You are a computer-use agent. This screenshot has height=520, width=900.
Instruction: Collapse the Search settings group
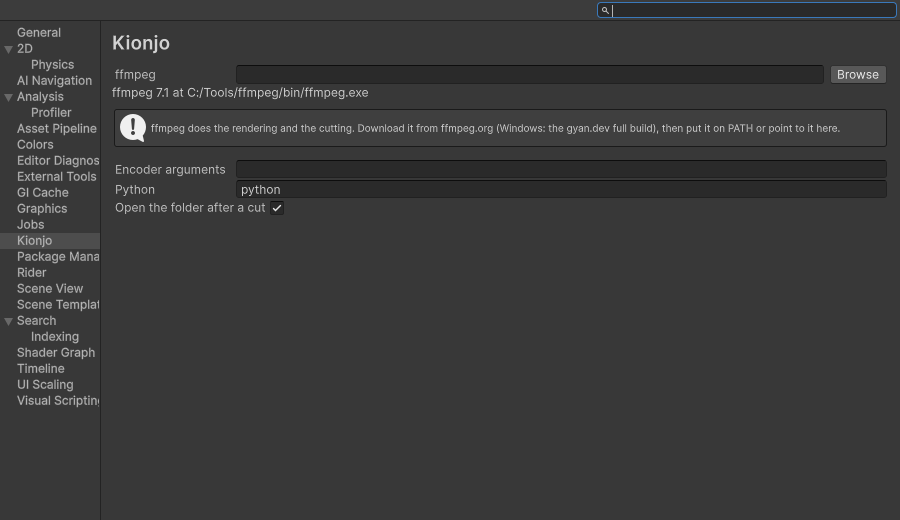9,321
